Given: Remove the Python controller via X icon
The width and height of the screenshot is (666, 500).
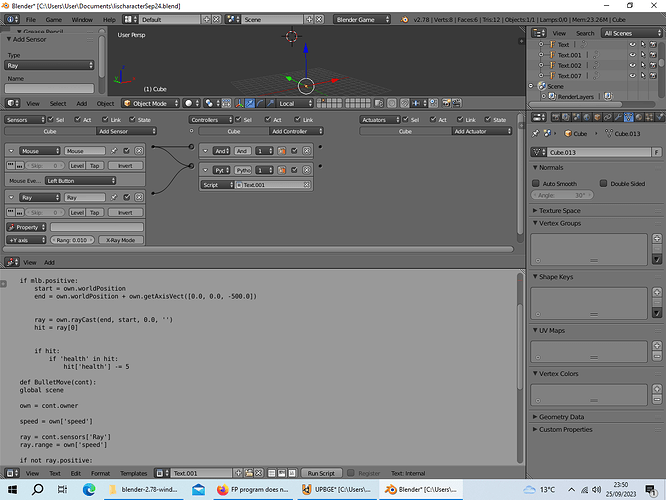Looking at the screenshot, I should (307, 170).
